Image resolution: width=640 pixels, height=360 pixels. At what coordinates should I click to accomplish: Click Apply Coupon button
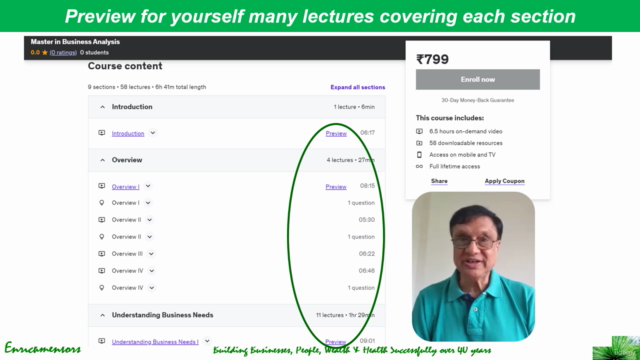(x=504, y=181)
